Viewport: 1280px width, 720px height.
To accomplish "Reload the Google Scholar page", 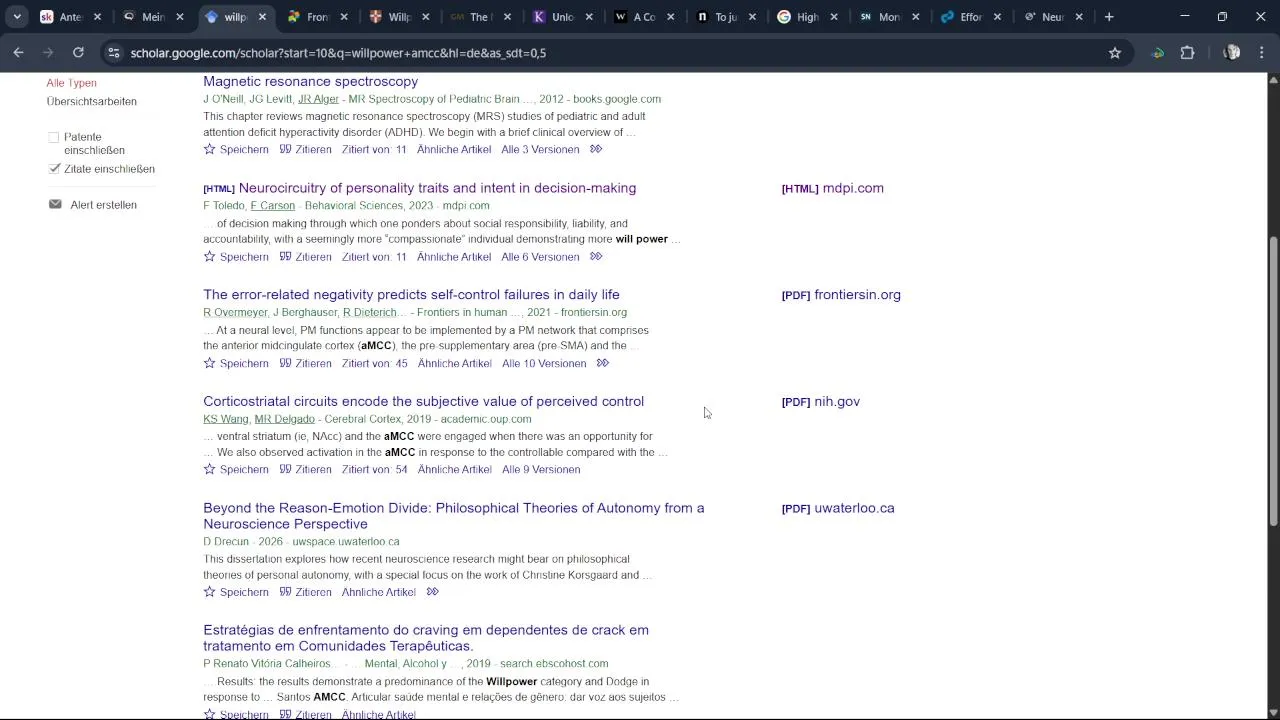I will 78,53.
